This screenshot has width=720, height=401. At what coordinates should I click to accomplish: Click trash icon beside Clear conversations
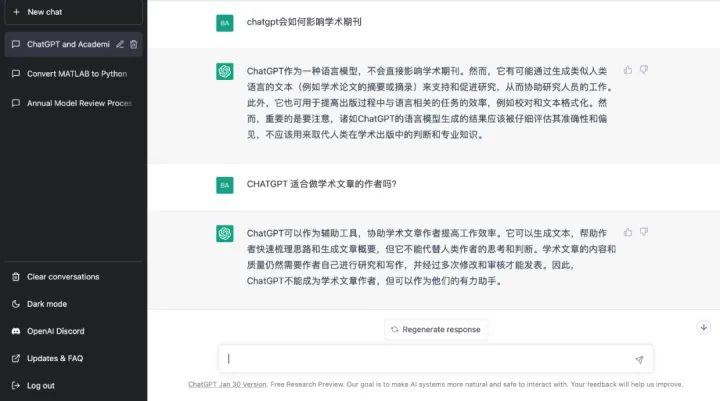[16, 277]
